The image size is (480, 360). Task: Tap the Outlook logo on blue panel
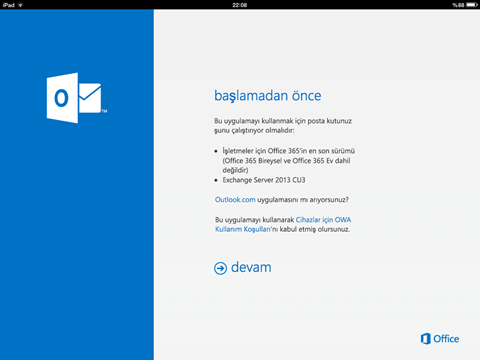point(77,98)
